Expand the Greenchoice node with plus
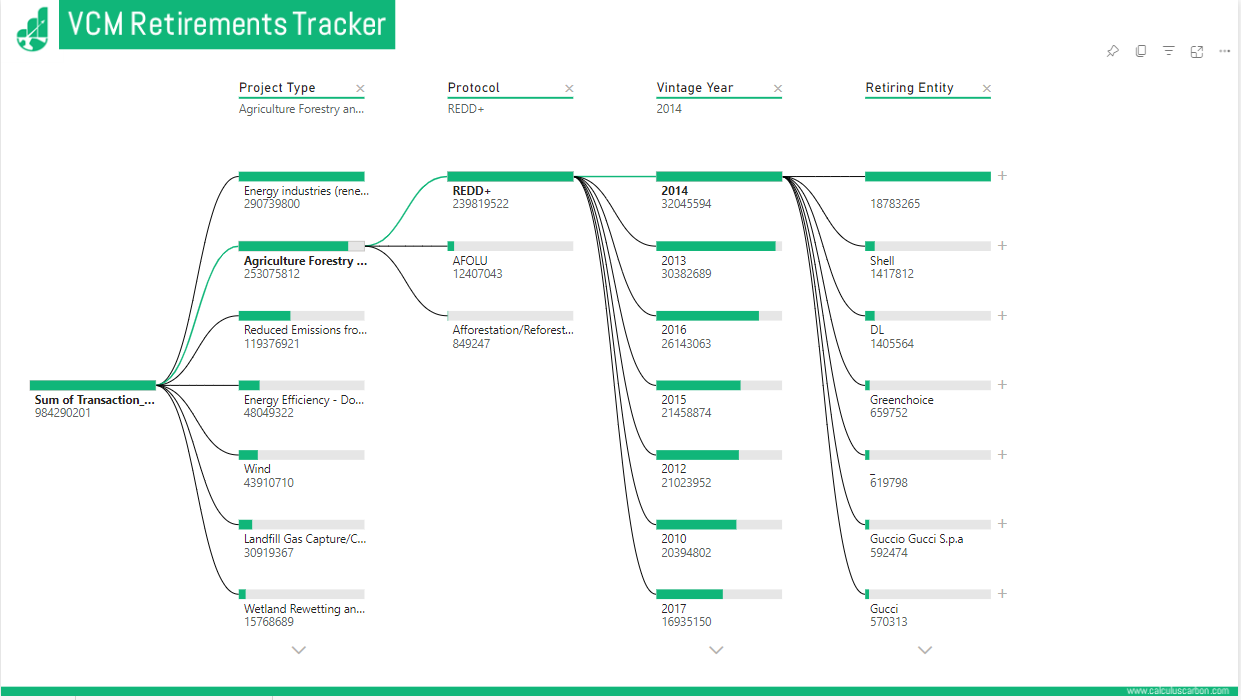 click(x=1002, y=385)
